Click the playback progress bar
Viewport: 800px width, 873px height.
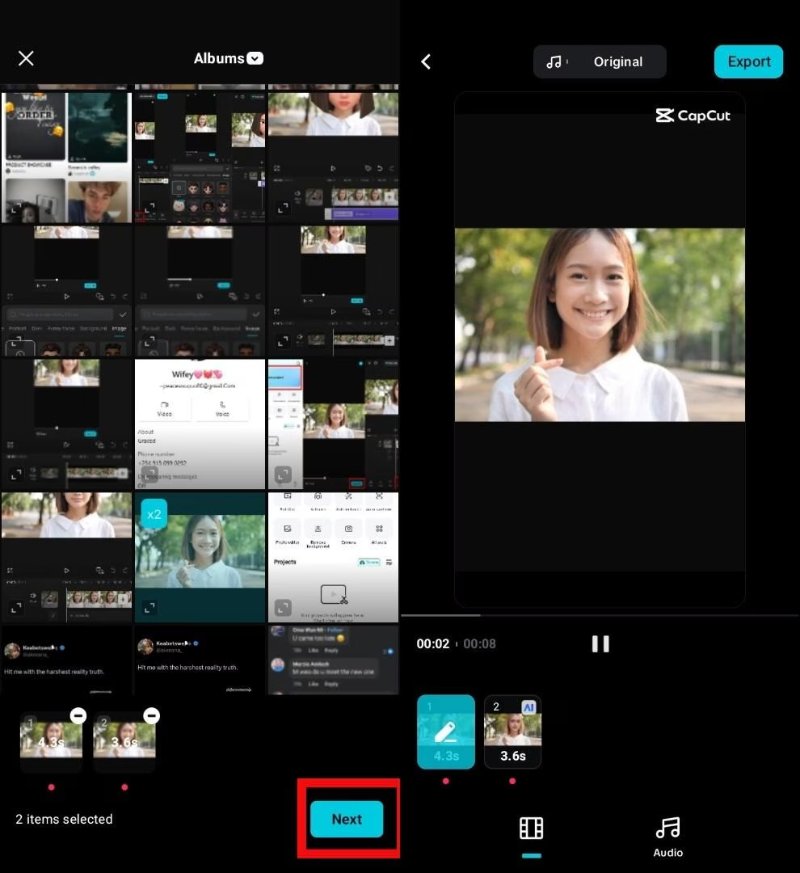coord(600,615)
